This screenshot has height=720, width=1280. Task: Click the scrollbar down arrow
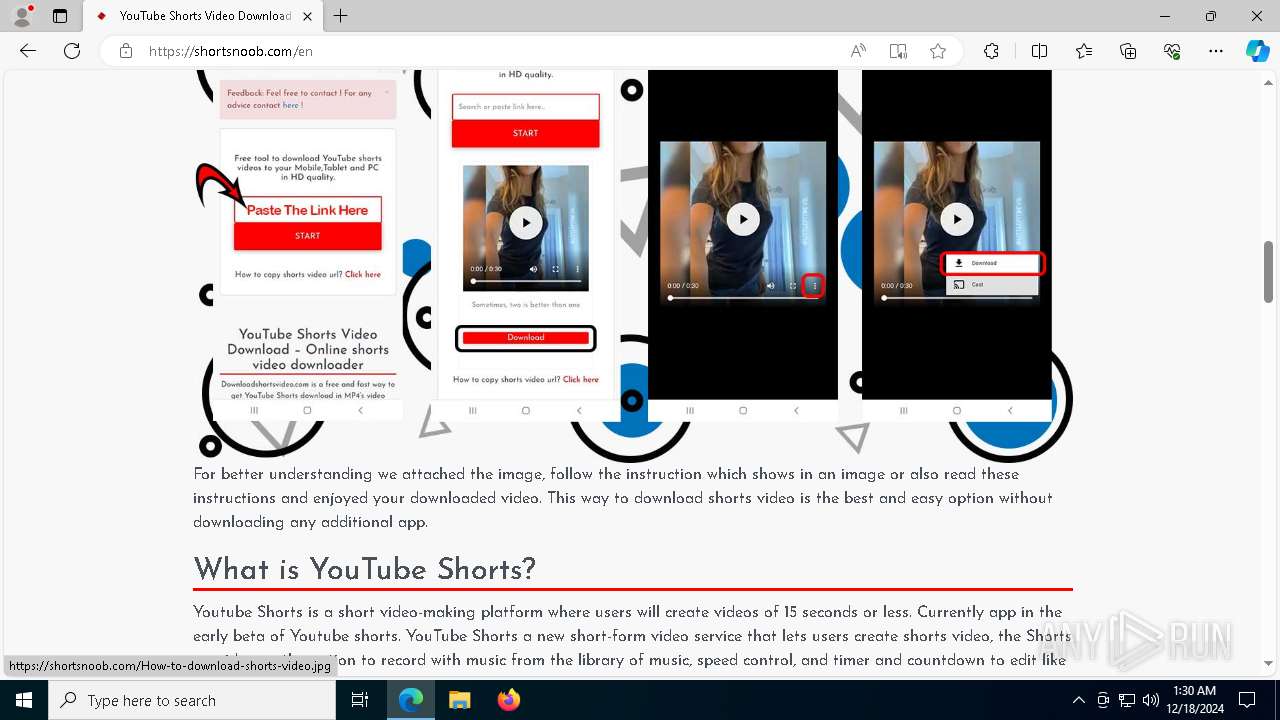[x=1269, y=663]
